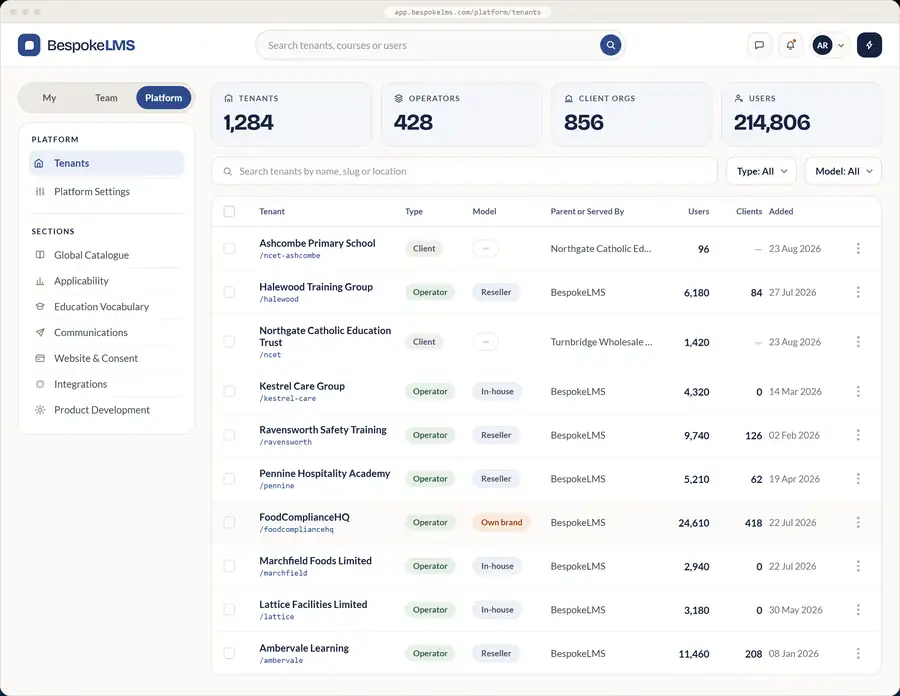900x696 pixels.
Task: Click the blue search submit icon
Action: coord(610,45)
